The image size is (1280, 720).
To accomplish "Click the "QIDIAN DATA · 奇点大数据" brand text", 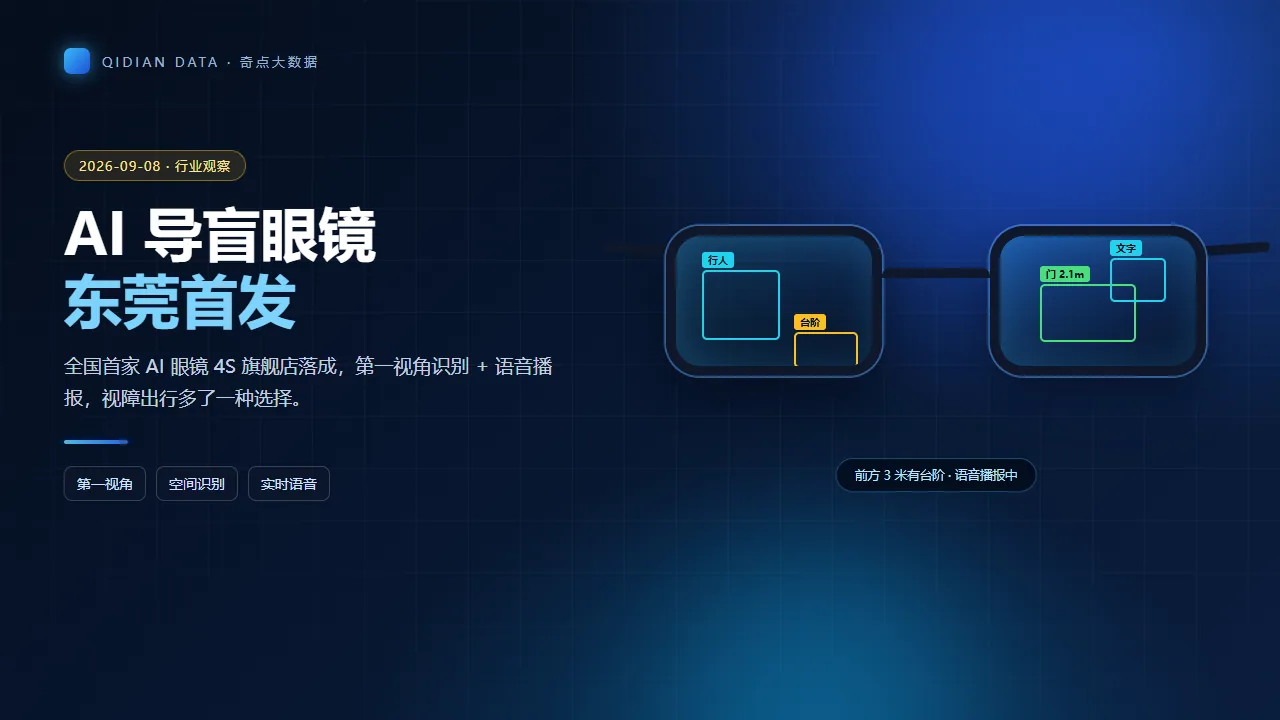I will point(210,62).
